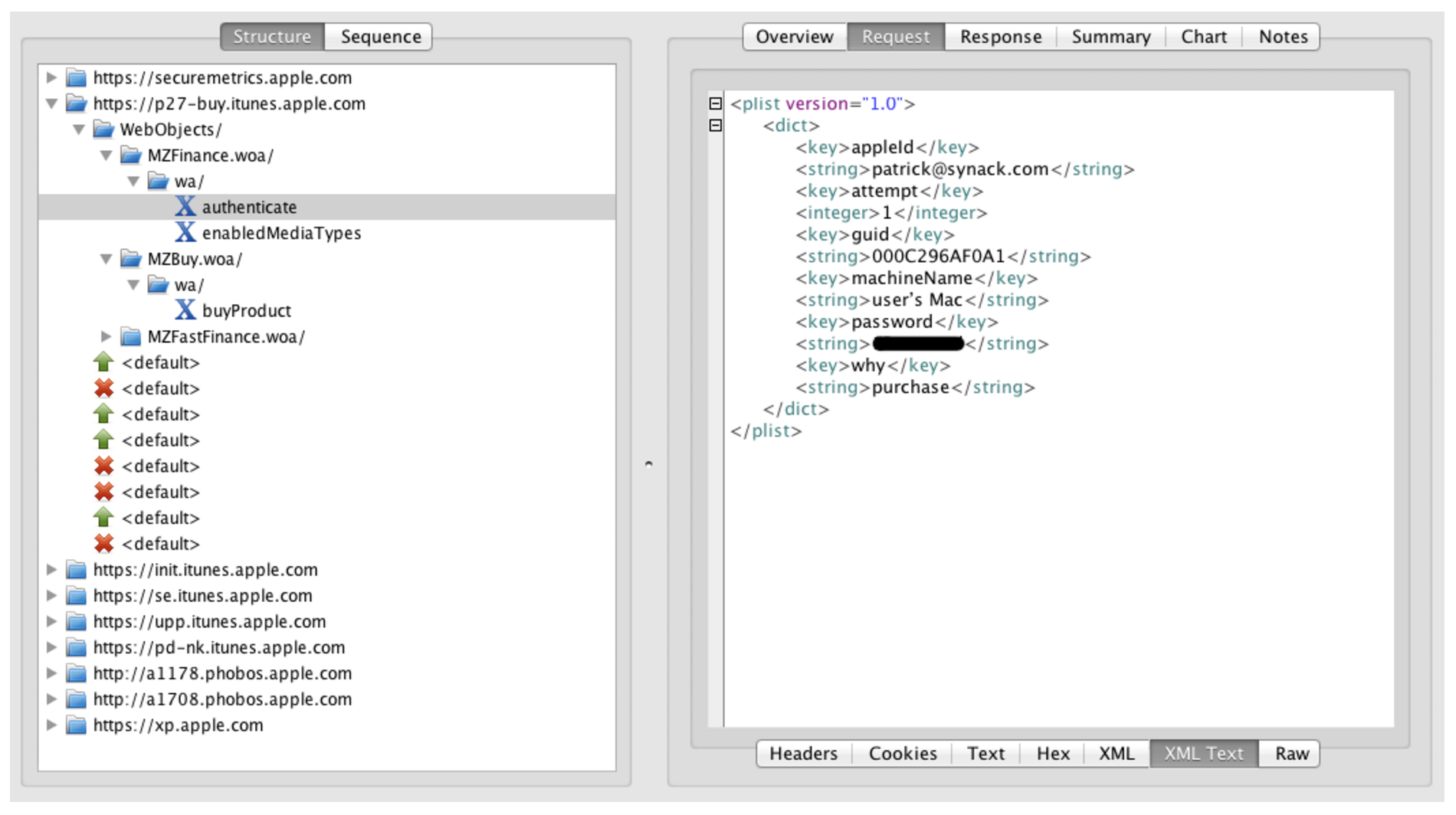Click the init.itunes.apple.com folder icon
This screenshot has width=1456, height=815.
[76, 570]
